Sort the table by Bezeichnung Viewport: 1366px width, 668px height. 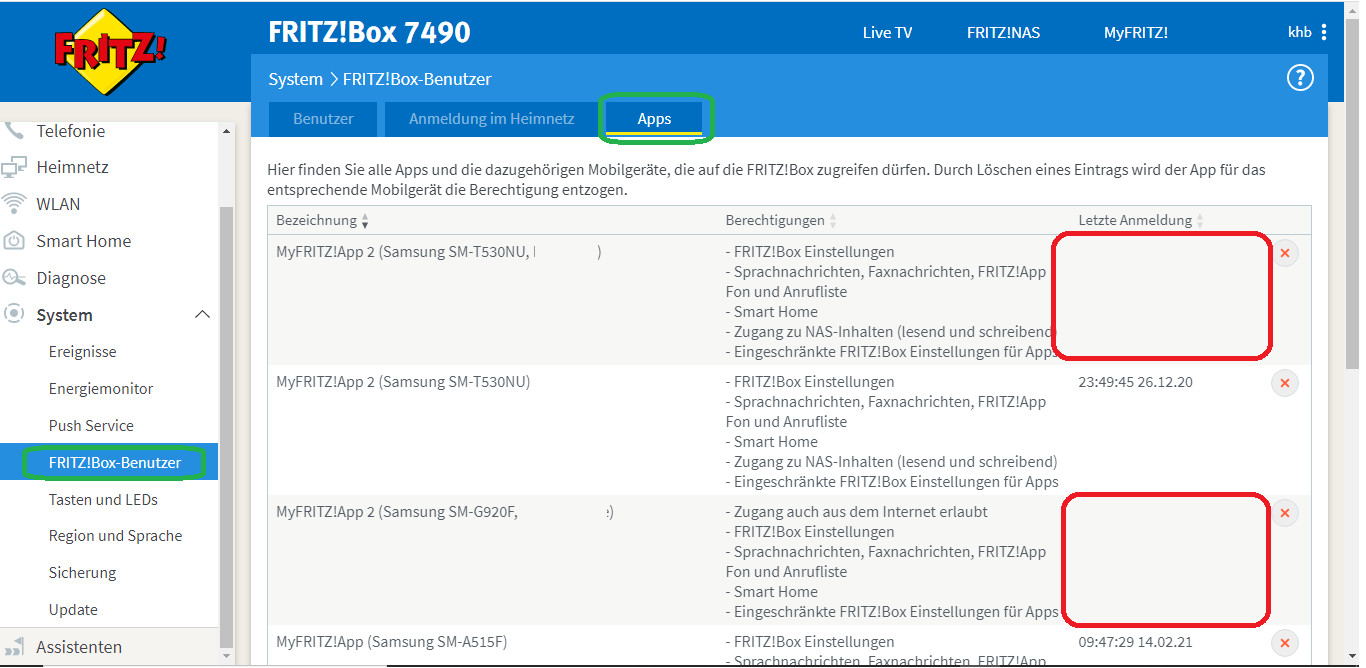pyautogui.click(x=323, y=220)
